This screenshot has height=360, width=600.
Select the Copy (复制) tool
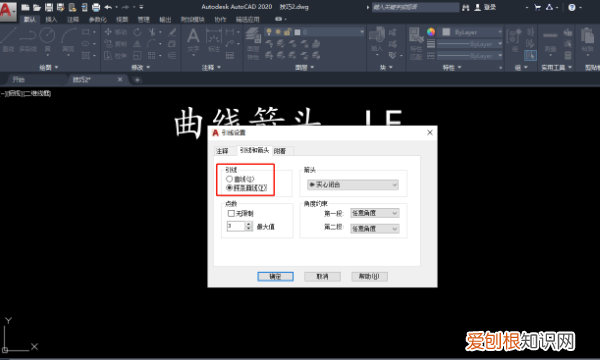(116, 44)
